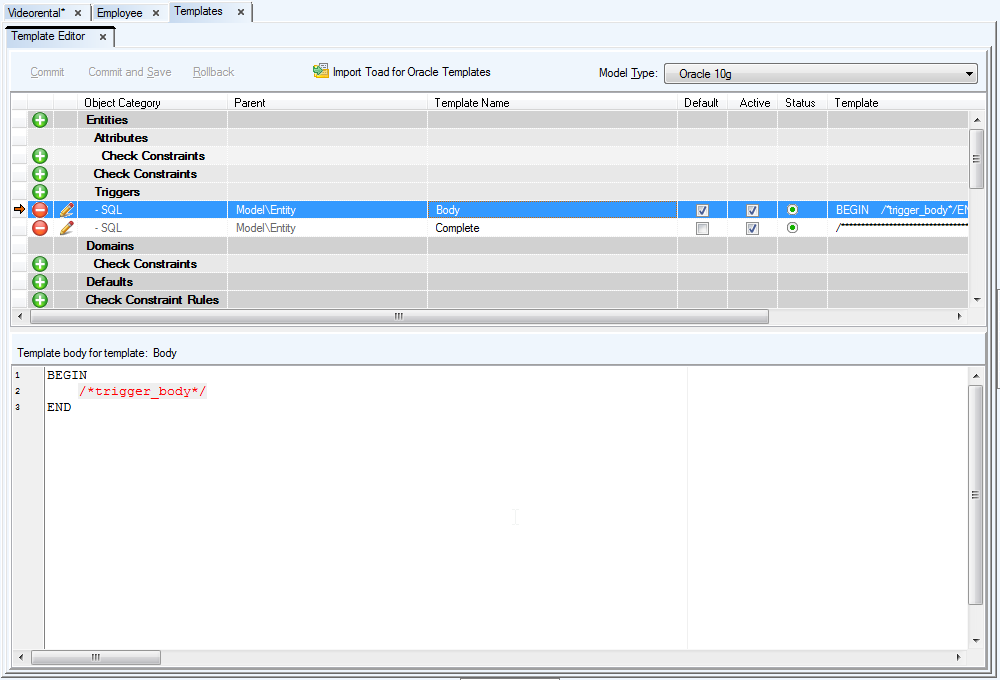Click Parent cell of the Complete row

pyautogui.click(x=327, y=228)
